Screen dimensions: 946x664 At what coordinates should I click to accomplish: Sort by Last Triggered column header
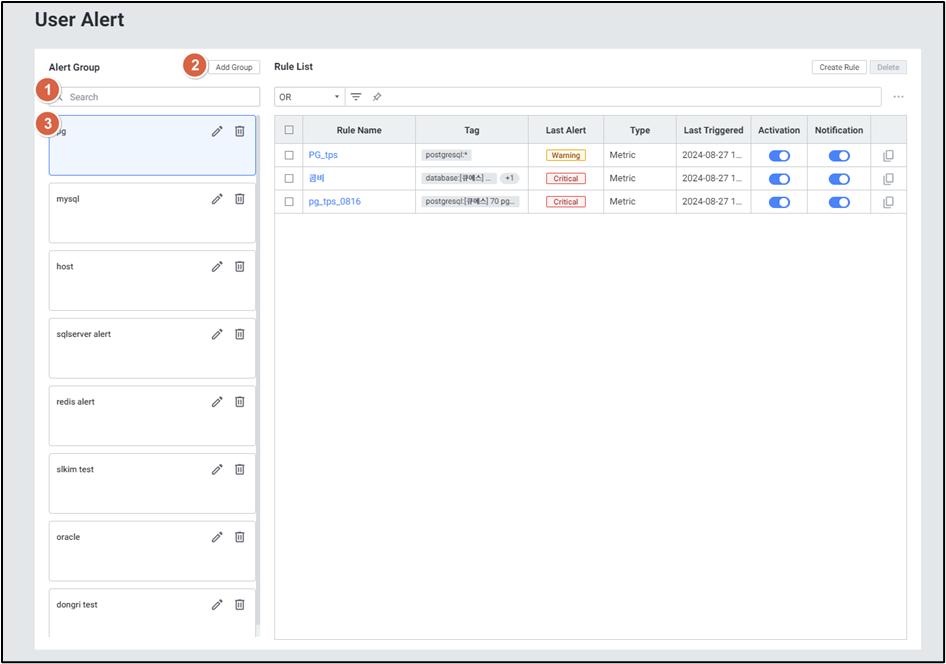(x=713, y=130)
